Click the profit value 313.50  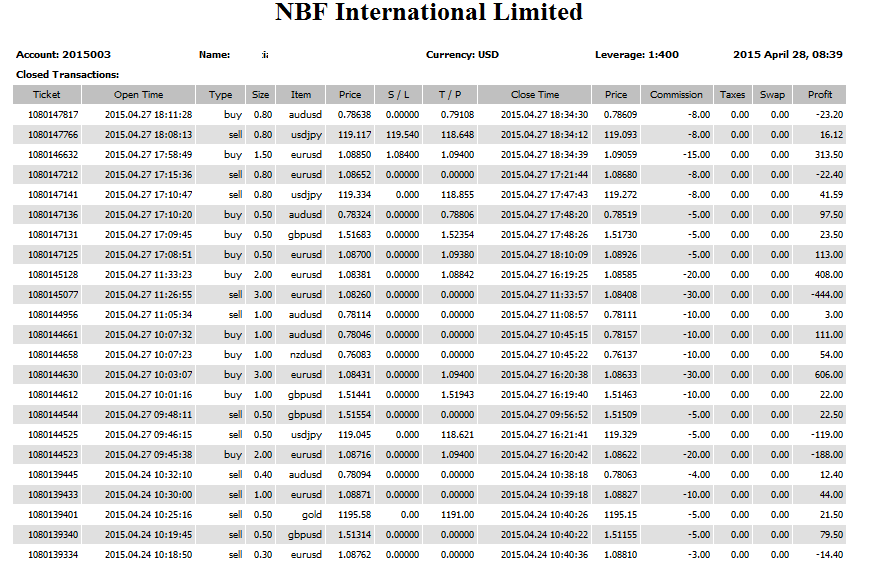point(828,154)
